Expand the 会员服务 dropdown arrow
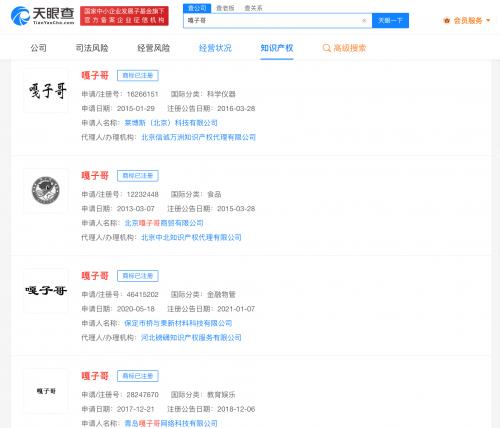The width and height of the screenshot is (500, 428). (488, 20)
